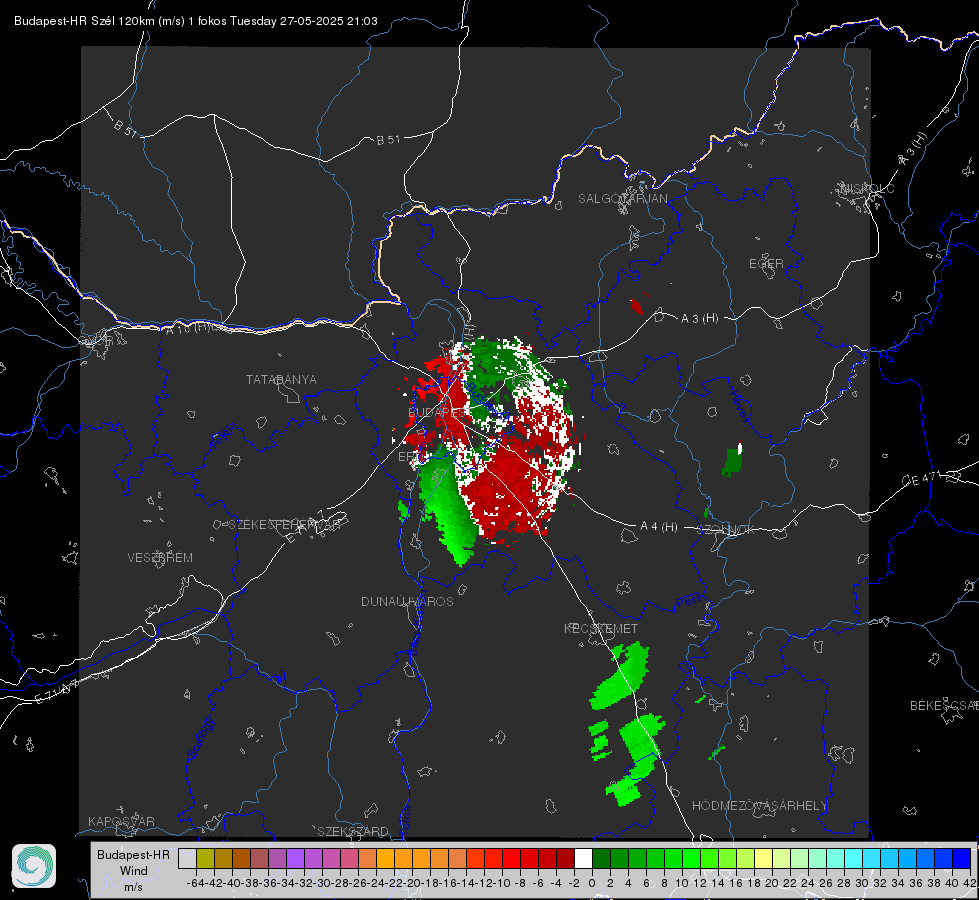The height and width of the screenshot is (900, 979).
Task: Click the MISKOLC city label
Action: (x=867, y=188)
